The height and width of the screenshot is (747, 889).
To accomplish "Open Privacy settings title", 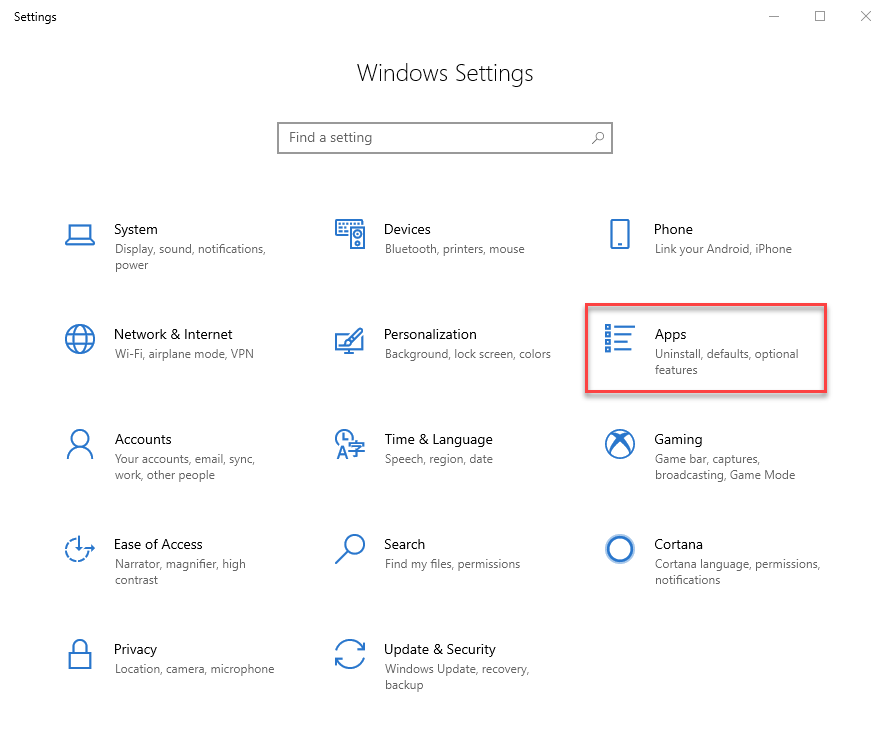I will point(136,649).
